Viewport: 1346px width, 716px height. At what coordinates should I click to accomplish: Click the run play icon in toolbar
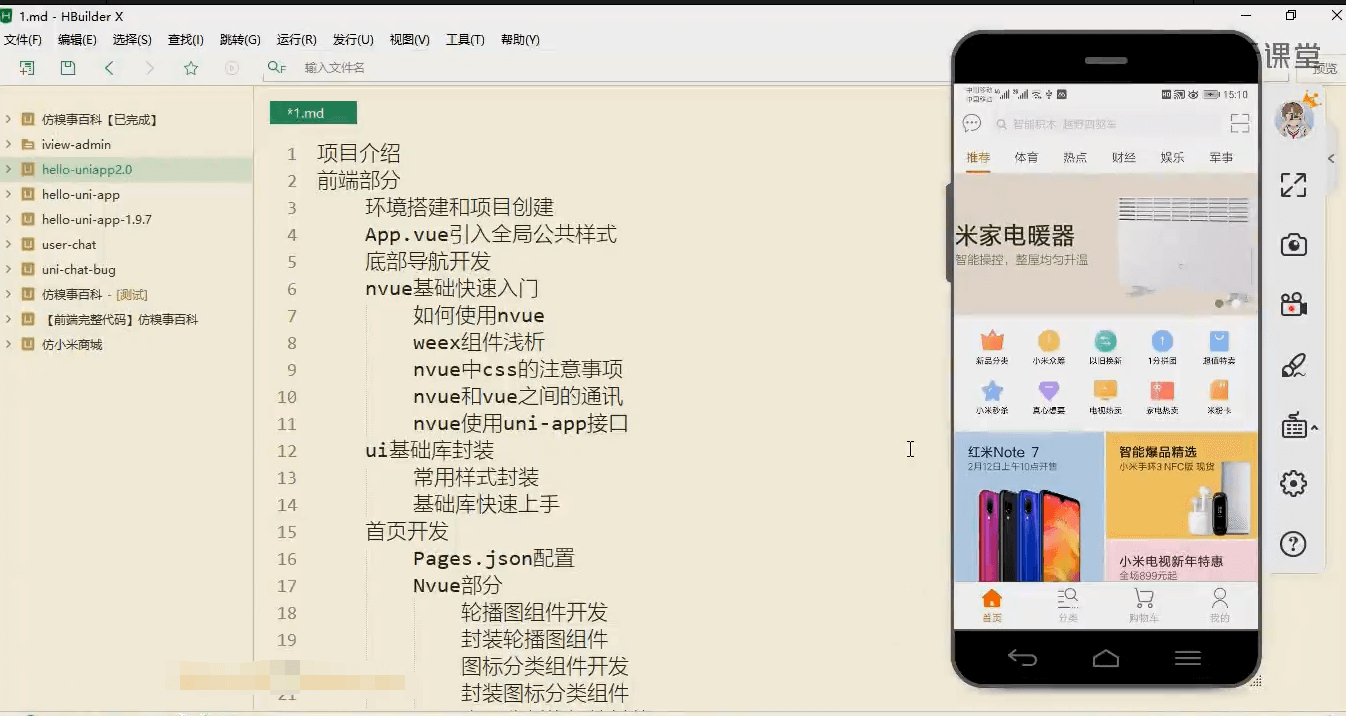point(232,68)
